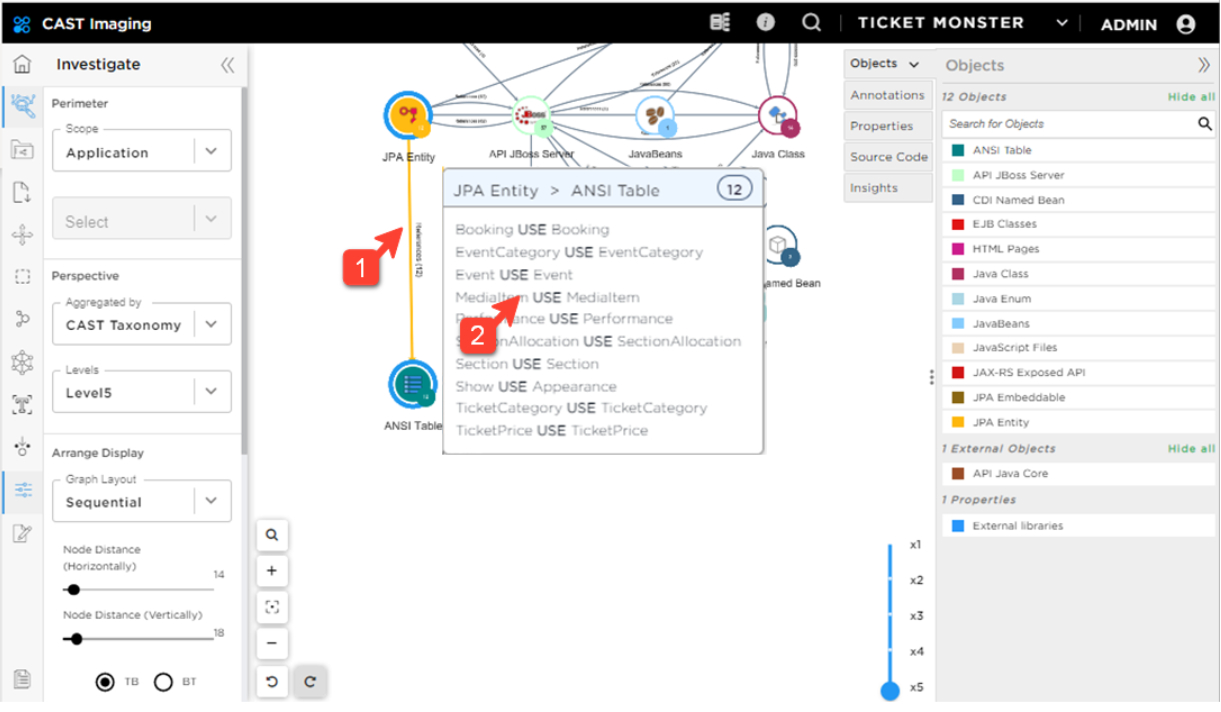Viewport: 1221px width, 712px height.
Task: Select the JPA Entity node
Action: coord(409,115)
